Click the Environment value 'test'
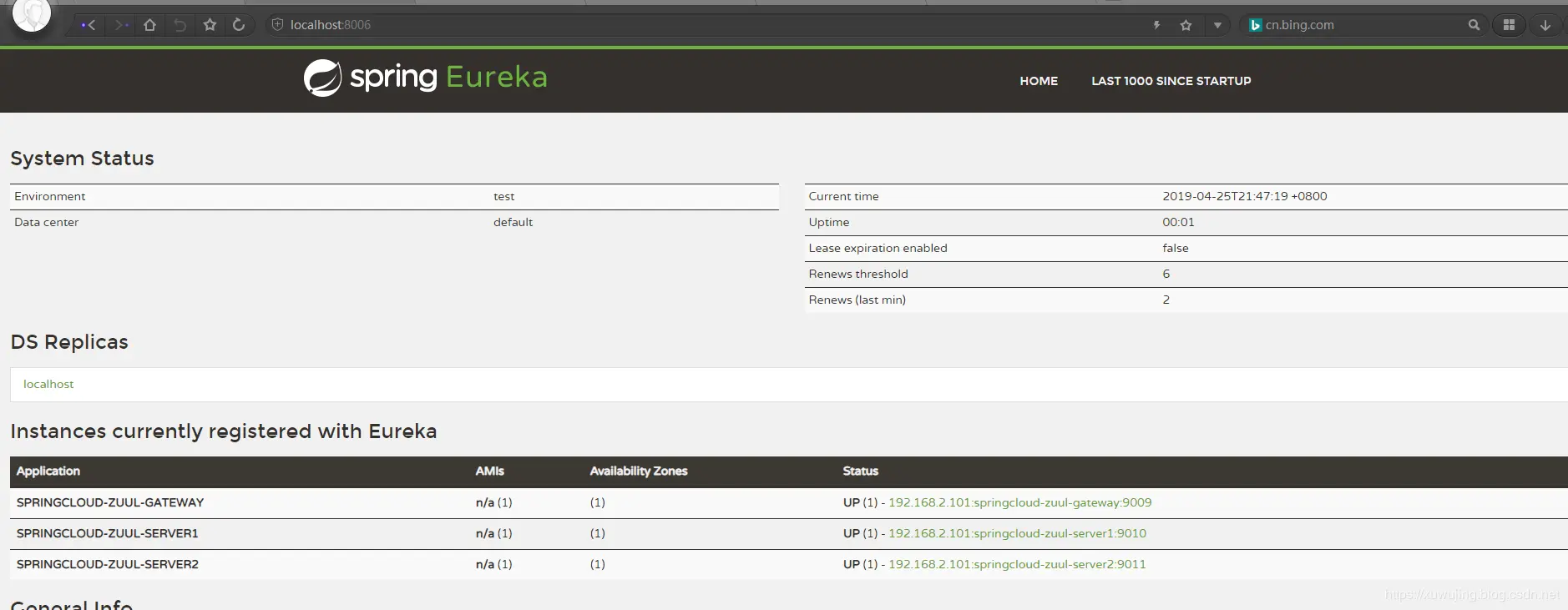The height and width of the screenshot is (610, 1568). 503,196
